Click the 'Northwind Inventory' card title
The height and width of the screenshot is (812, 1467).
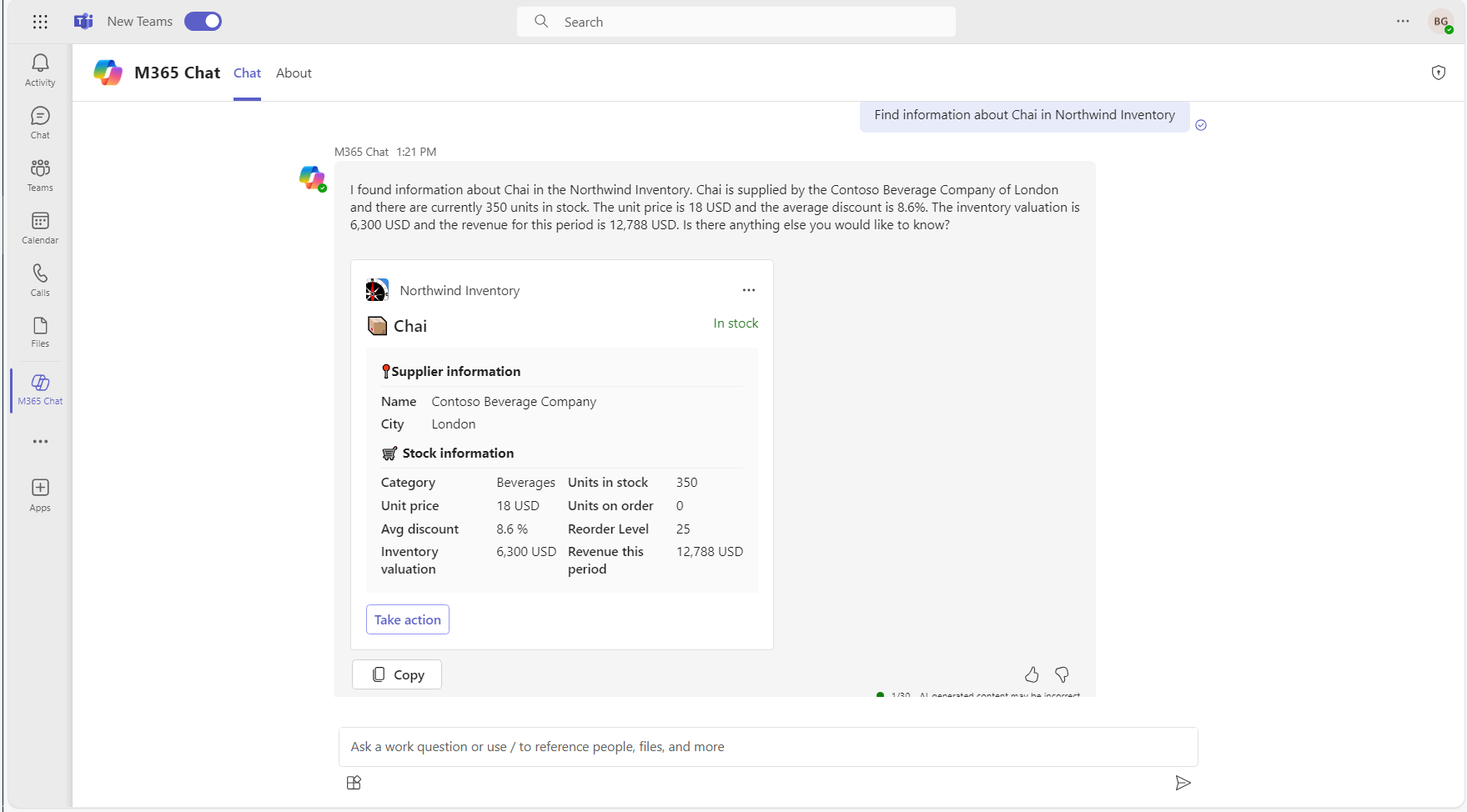point(460,291)
